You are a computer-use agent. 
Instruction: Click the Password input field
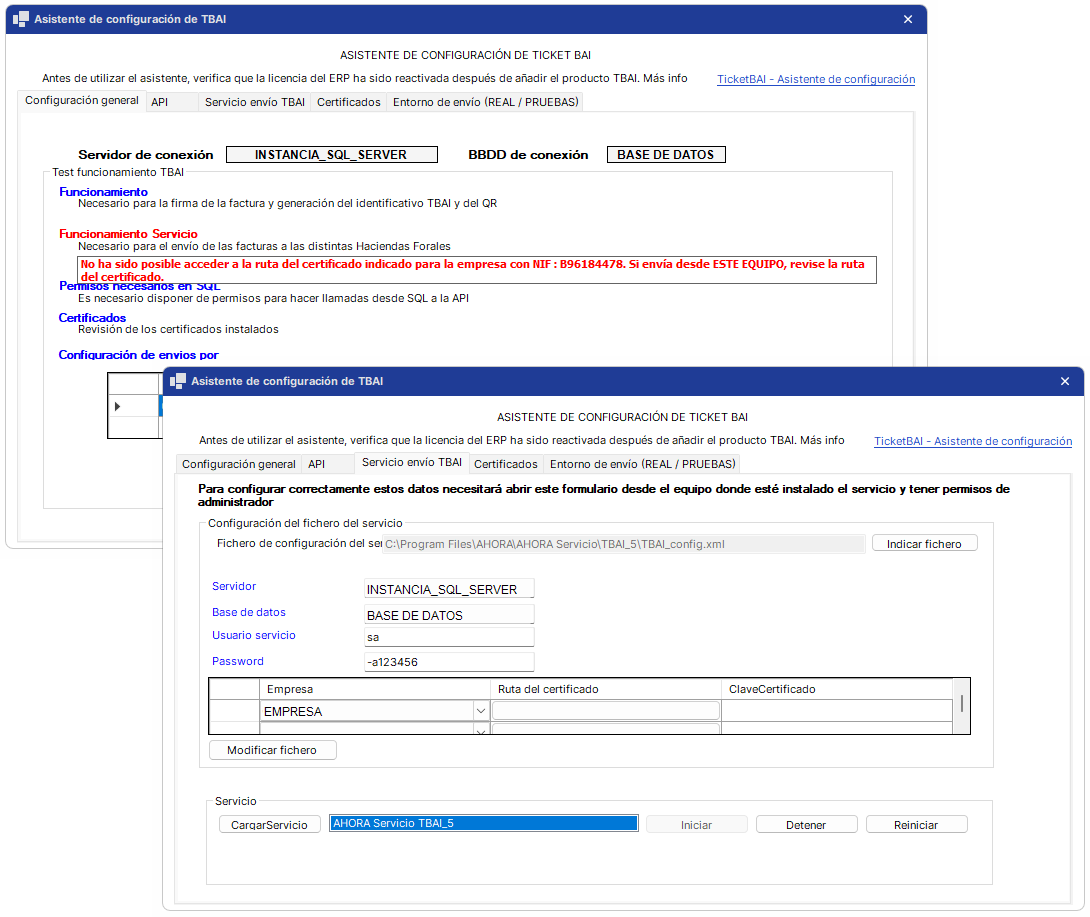pyautogui.click(x=449, y=662)
